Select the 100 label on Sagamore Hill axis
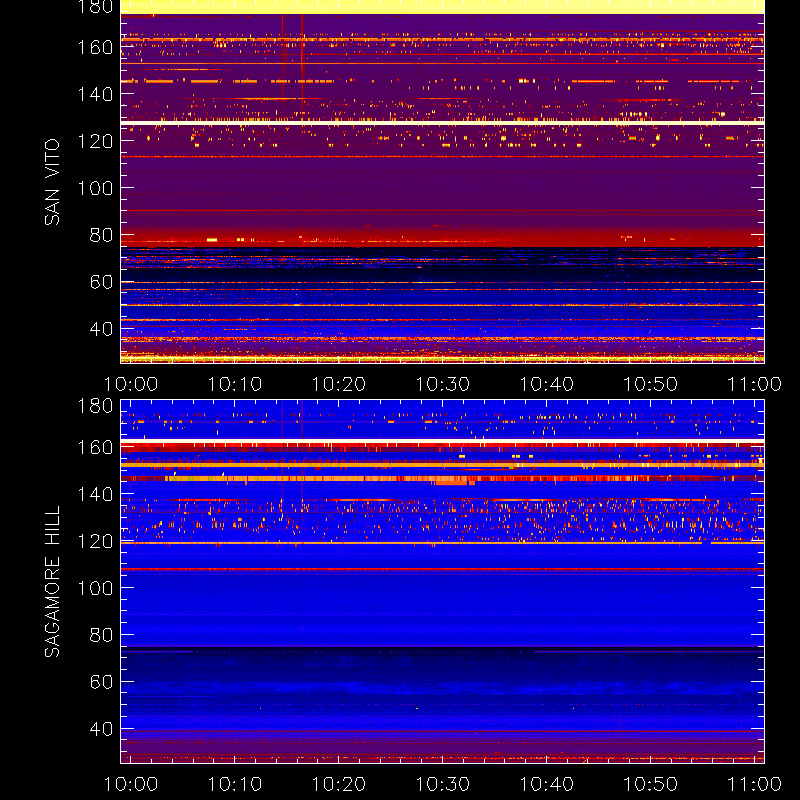This screenshot has height=800, width=800. click(x=95, y=588)
